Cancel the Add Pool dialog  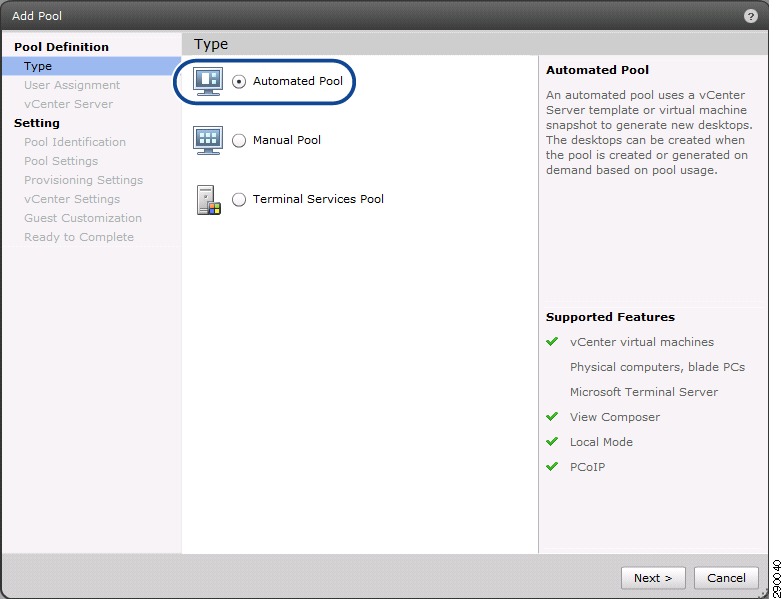point(726,578)
